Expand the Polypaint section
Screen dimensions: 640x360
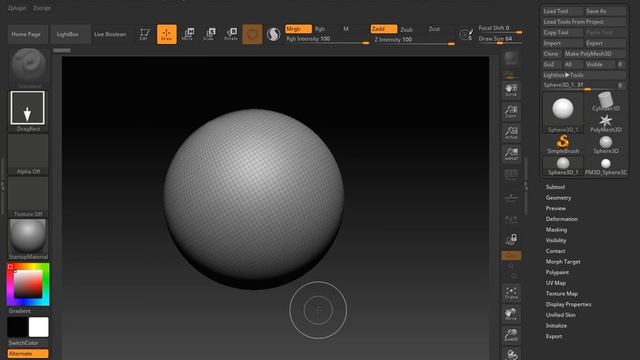point(557,272)
